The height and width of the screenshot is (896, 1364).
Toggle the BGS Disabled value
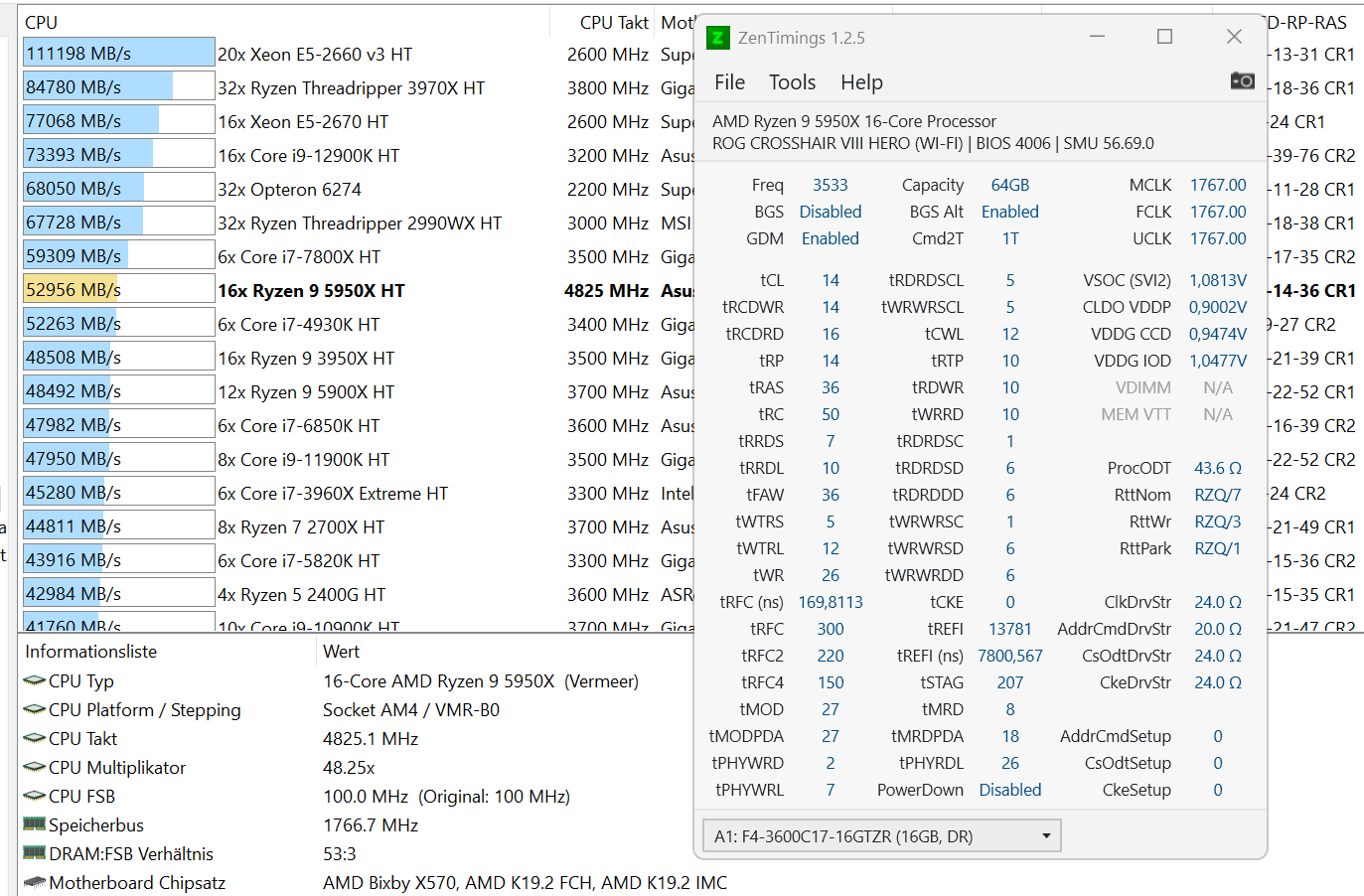tap(831, 212)
